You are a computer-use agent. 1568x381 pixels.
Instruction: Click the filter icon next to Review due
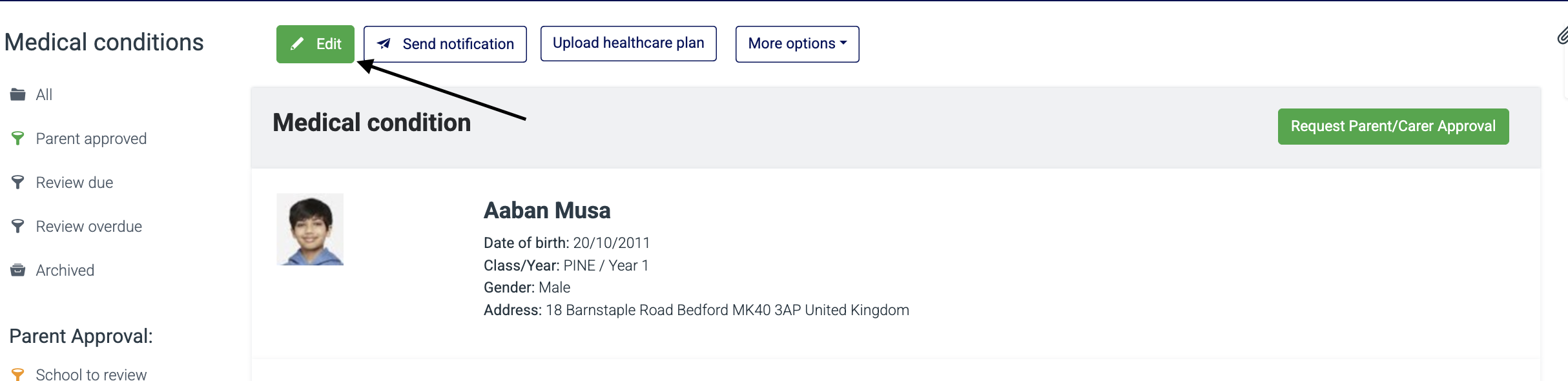click(18, 182)
